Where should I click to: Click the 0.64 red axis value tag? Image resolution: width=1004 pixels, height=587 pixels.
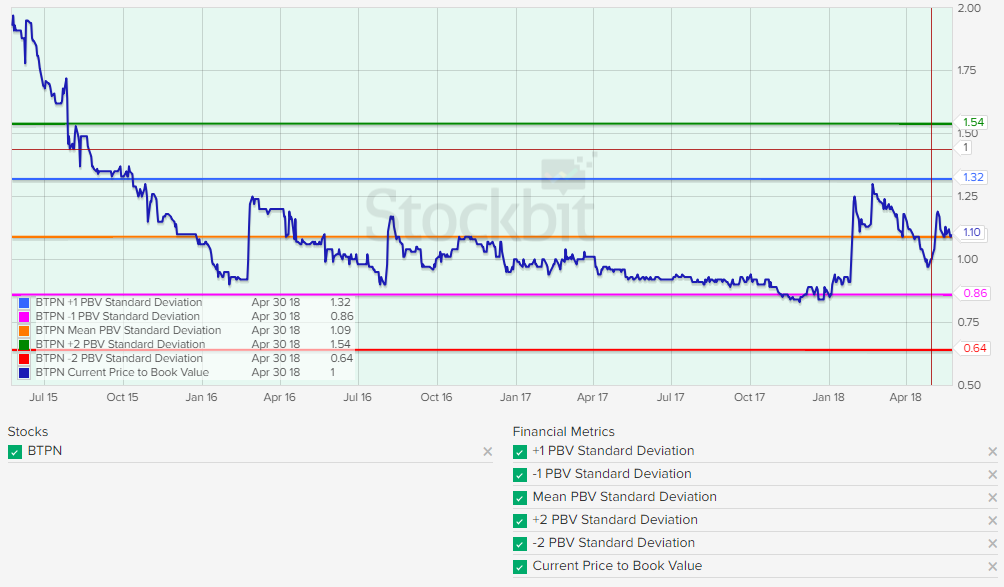(x=973, y=348)
